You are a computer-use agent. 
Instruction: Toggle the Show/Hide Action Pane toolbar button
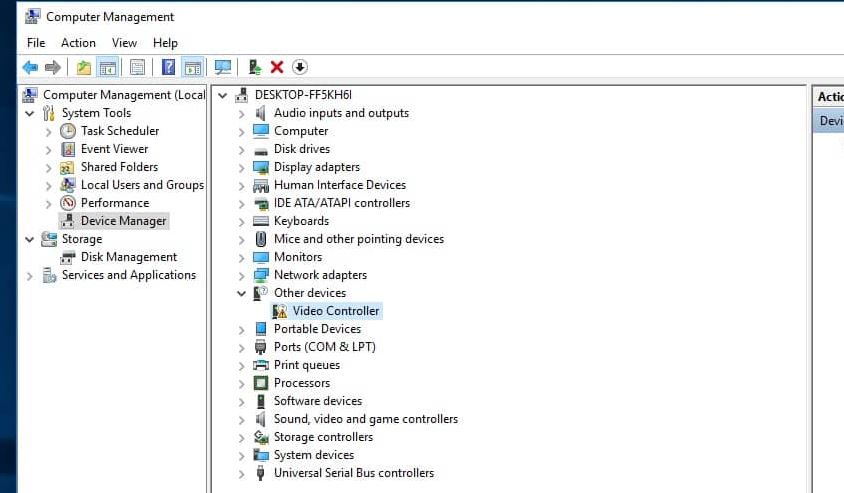point(193,67)
